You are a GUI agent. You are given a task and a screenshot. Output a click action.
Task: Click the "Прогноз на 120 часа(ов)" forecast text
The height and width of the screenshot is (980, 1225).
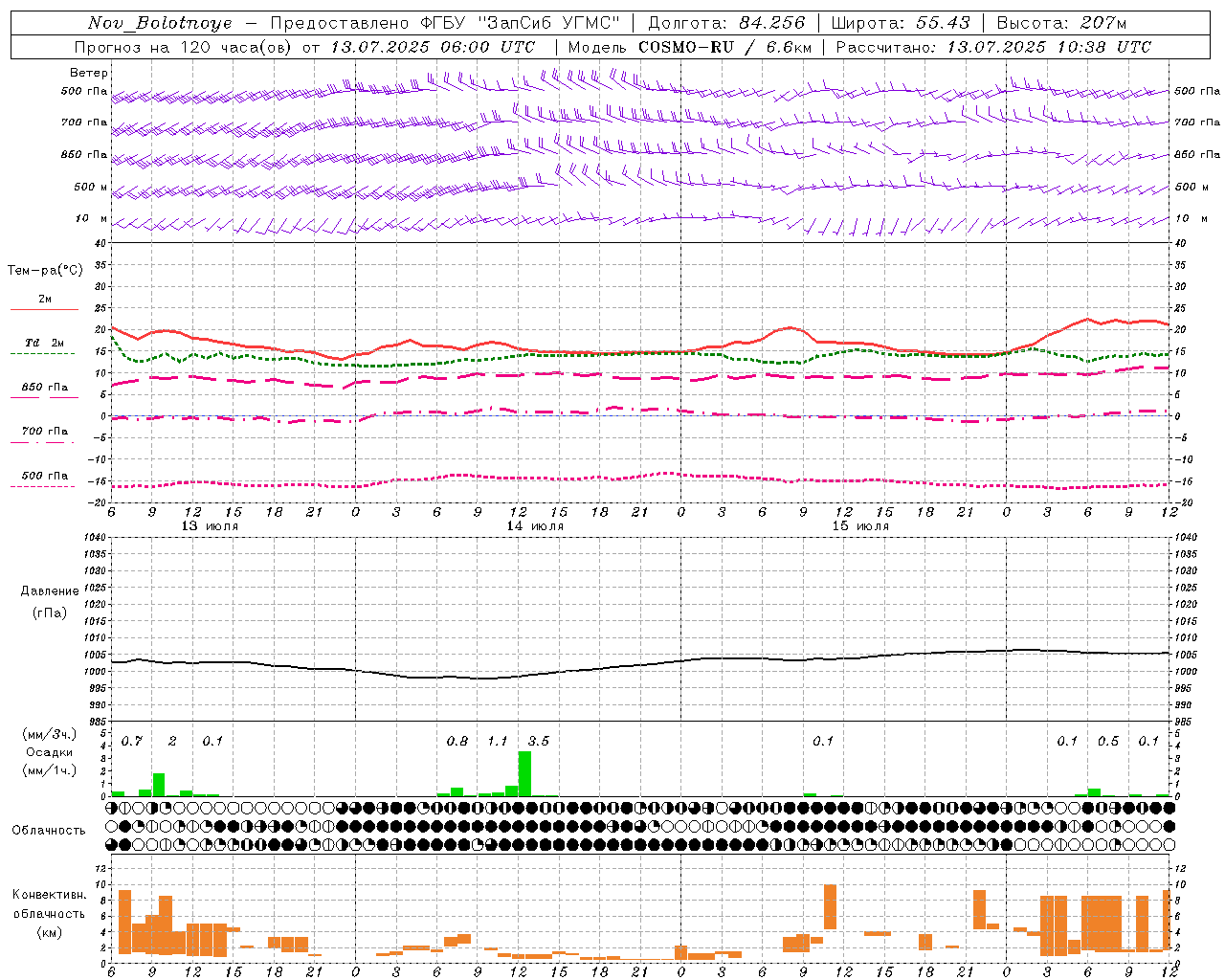click(184, 47)
